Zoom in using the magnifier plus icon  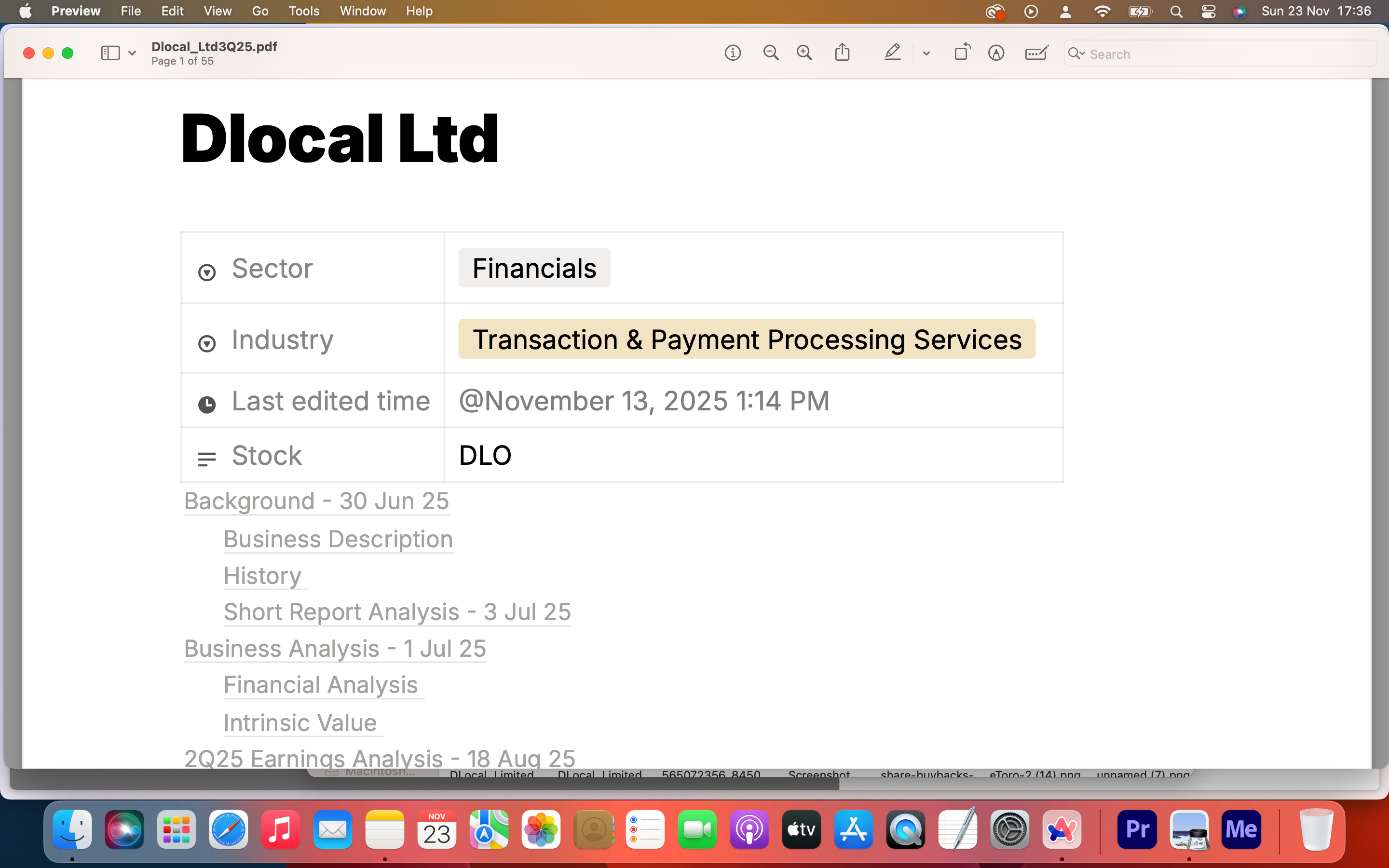click(x=804, y=54)
